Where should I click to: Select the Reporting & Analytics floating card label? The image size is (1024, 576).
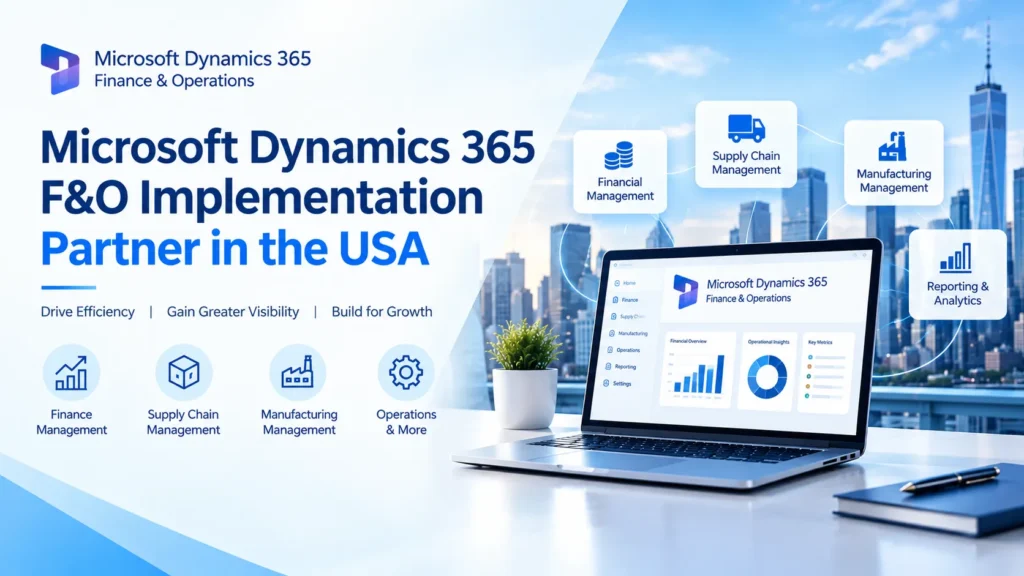click(957, 293)
